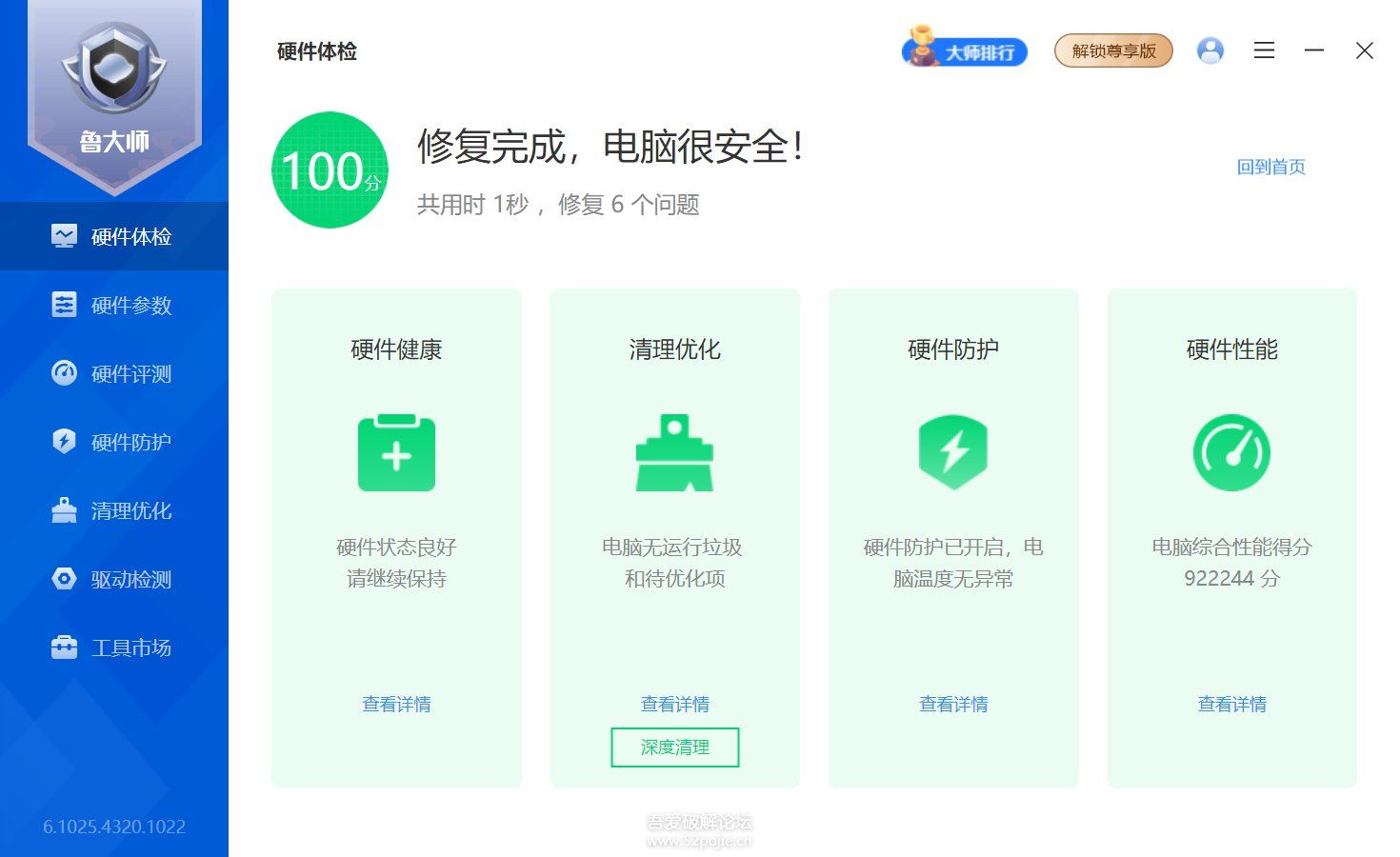Open 硬件防护 from the sidebar
1400x857 pixels.
pos(128,441)
